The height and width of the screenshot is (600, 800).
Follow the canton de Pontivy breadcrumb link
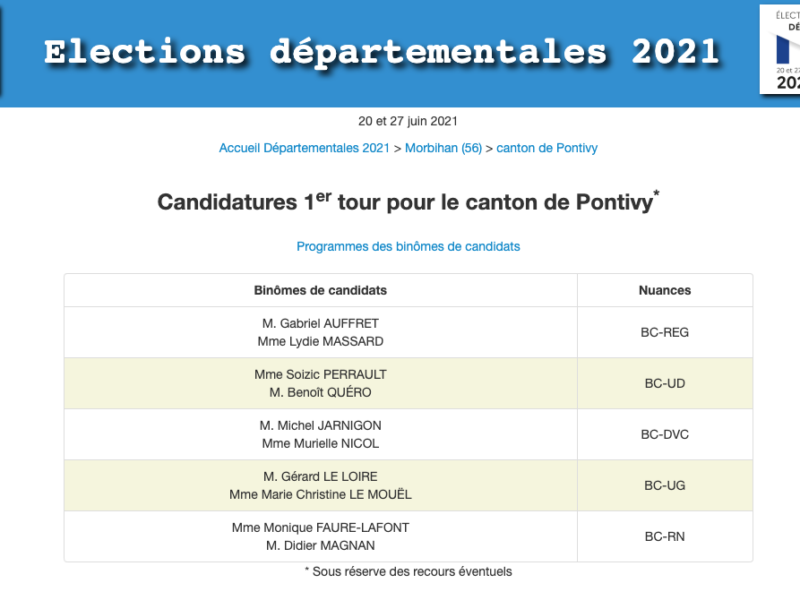[x=547, y=148]
